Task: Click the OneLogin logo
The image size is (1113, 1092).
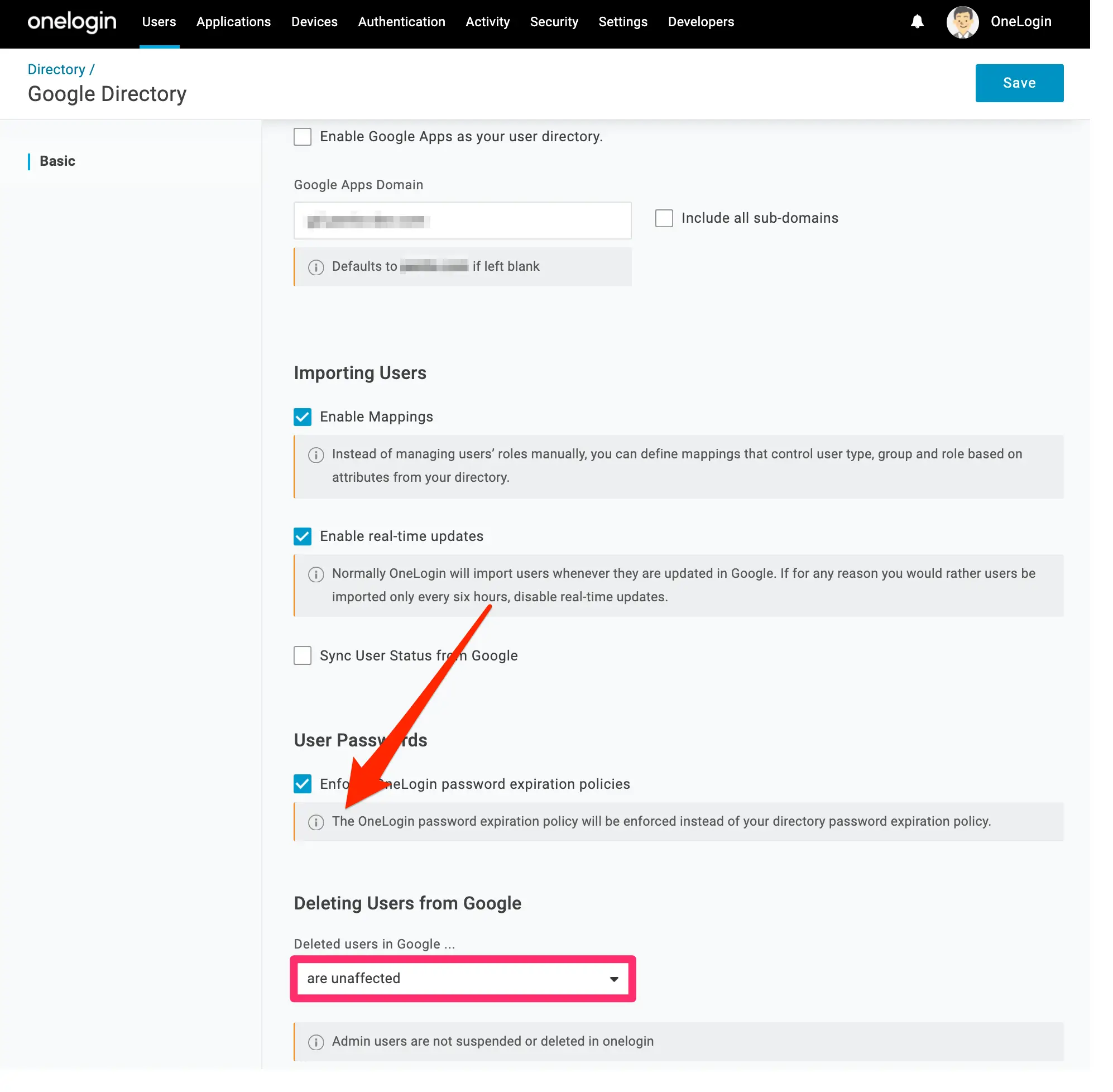Action: point(71,22)
